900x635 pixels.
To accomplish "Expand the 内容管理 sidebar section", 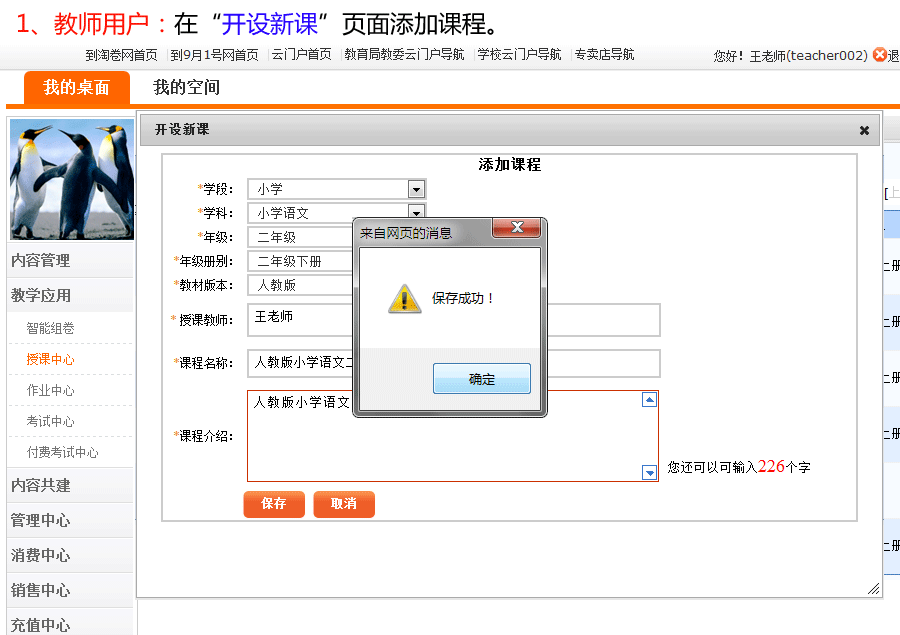I will [41, 260].
